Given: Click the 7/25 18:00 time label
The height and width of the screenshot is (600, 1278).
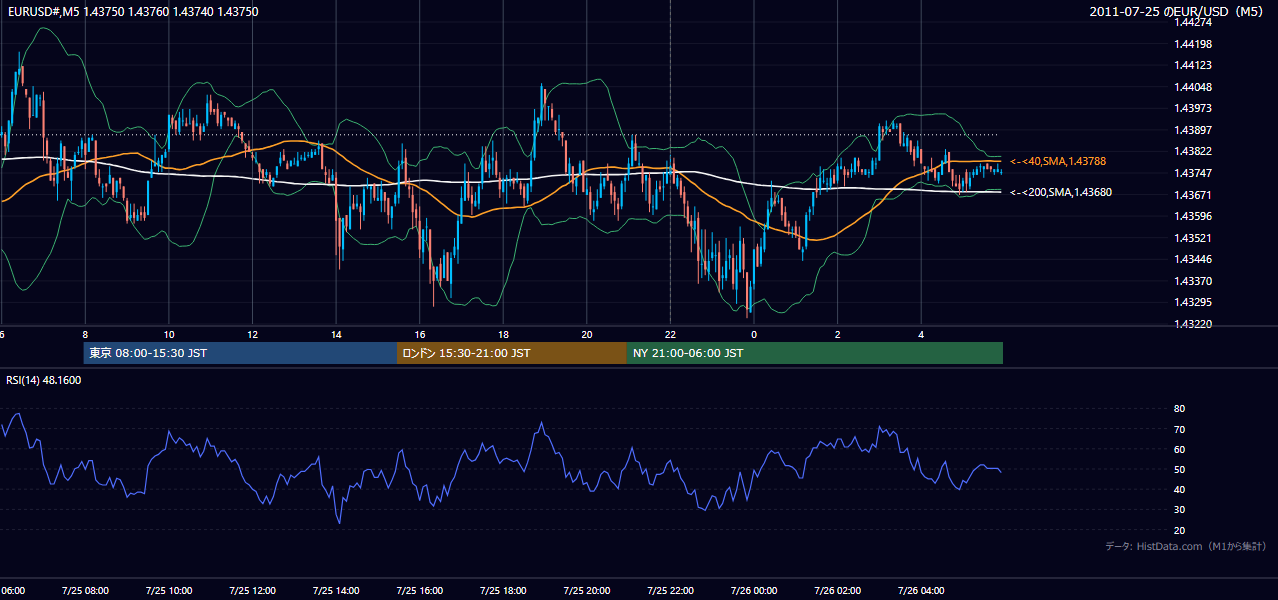Looking at the screenshot, I should pos(503,591).
